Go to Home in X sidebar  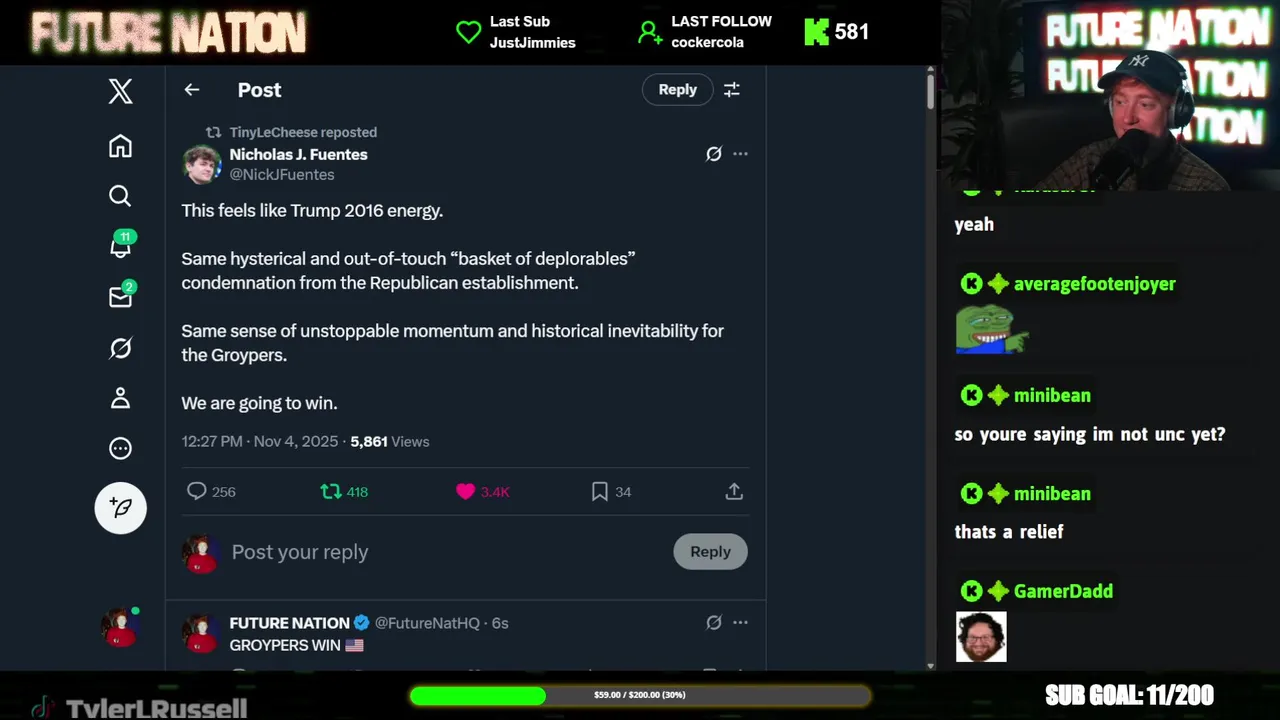[x=120, y=146]
